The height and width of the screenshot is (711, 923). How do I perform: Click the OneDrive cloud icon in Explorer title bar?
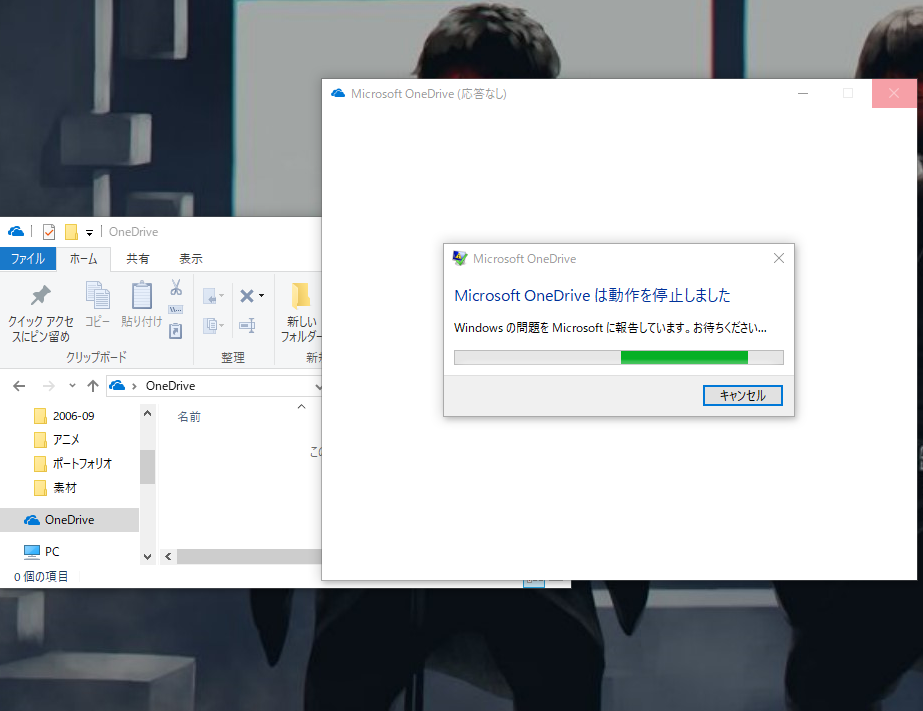[16, 231]
